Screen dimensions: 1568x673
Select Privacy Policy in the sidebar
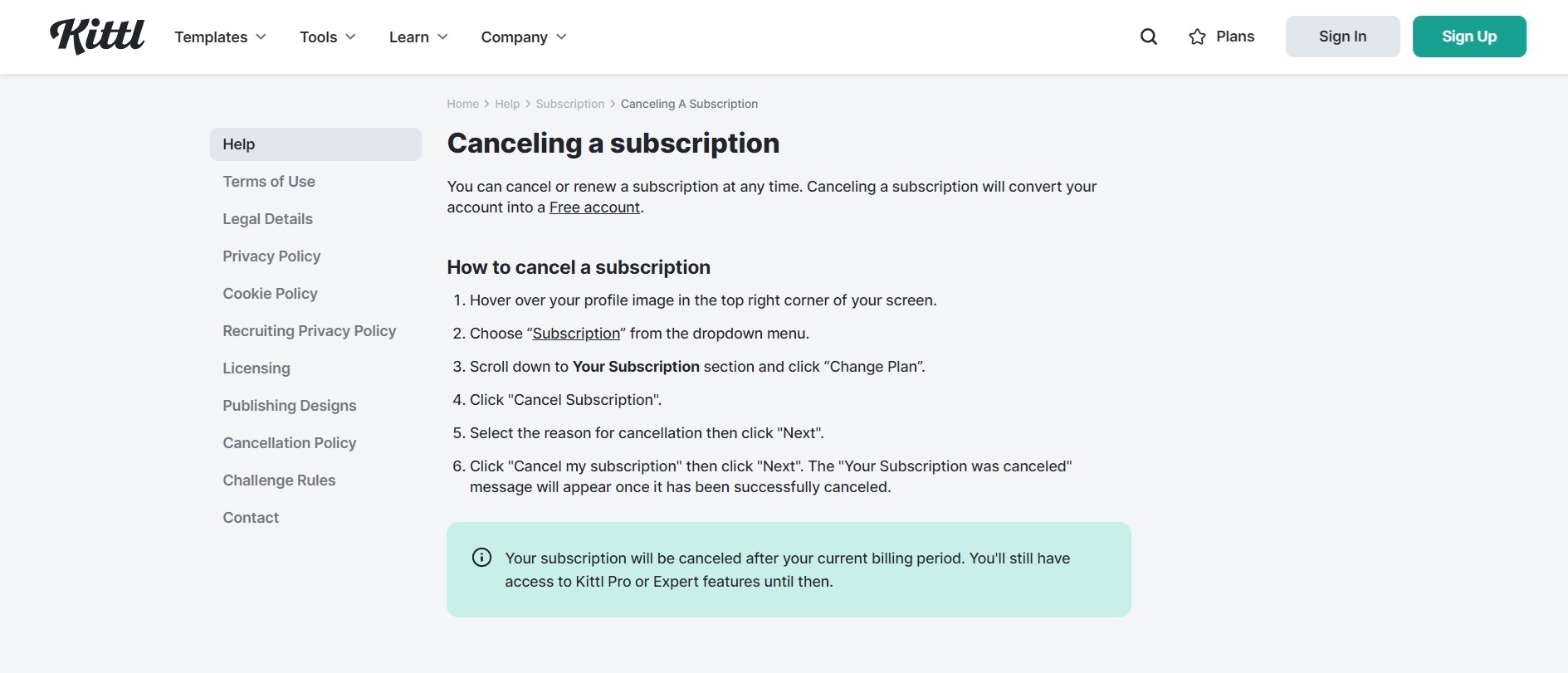coord(271,256)
